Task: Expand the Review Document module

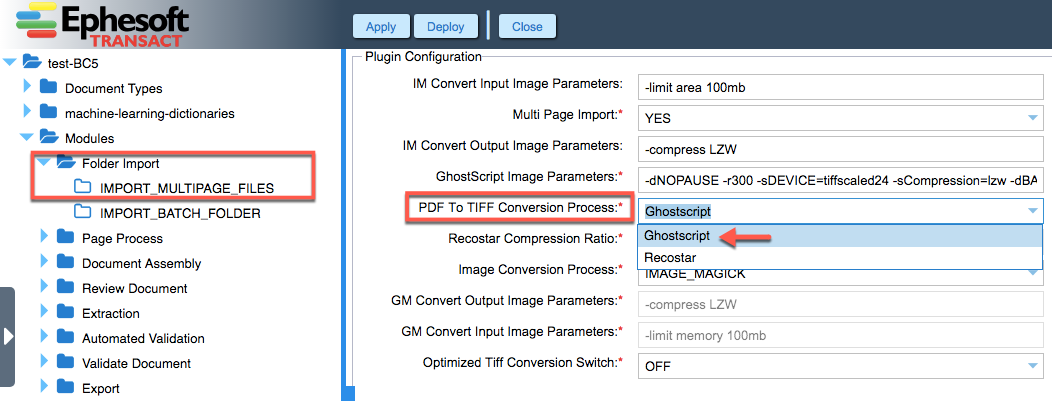Action: click(44, 287)
